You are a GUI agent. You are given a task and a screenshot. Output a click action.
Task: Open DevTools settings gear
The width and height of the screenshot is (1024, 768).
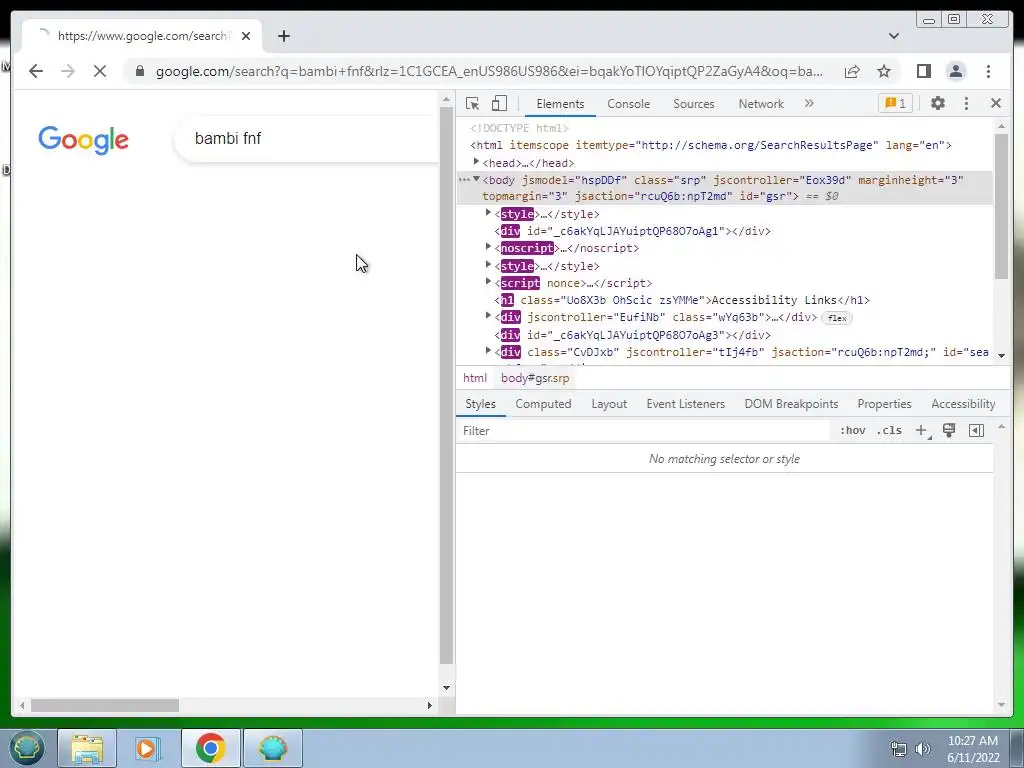(x=937, y=103)
